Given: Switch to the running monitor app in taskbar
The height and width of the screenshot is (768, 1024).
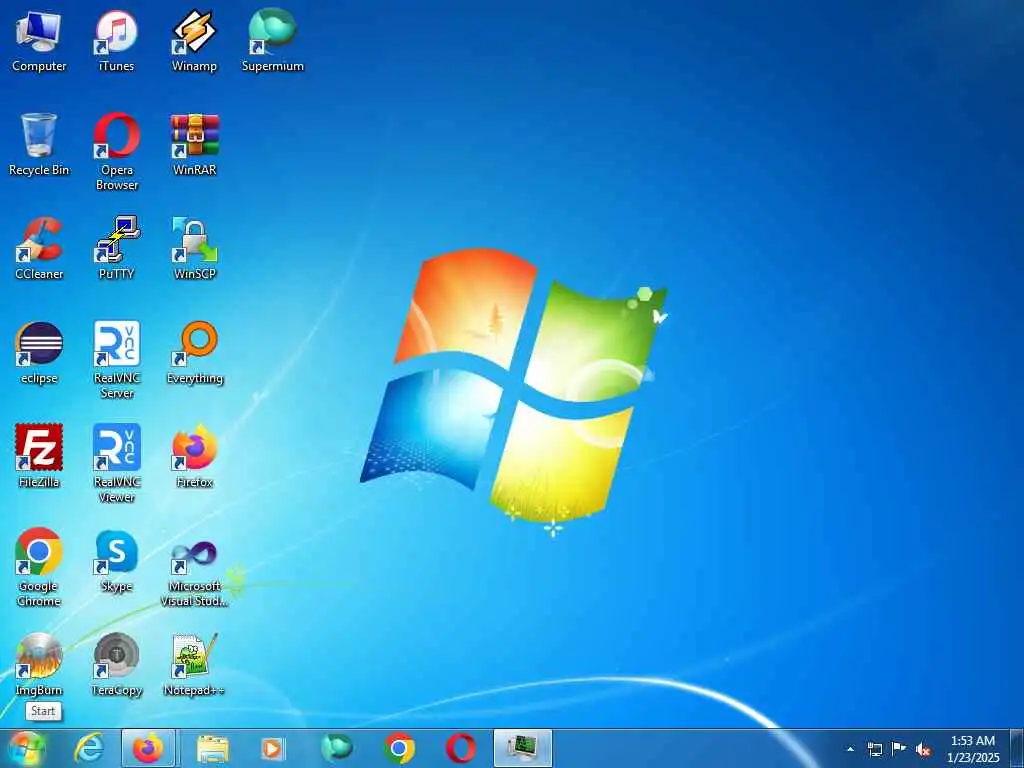Looking at the screenshot, I should point(523,748).
